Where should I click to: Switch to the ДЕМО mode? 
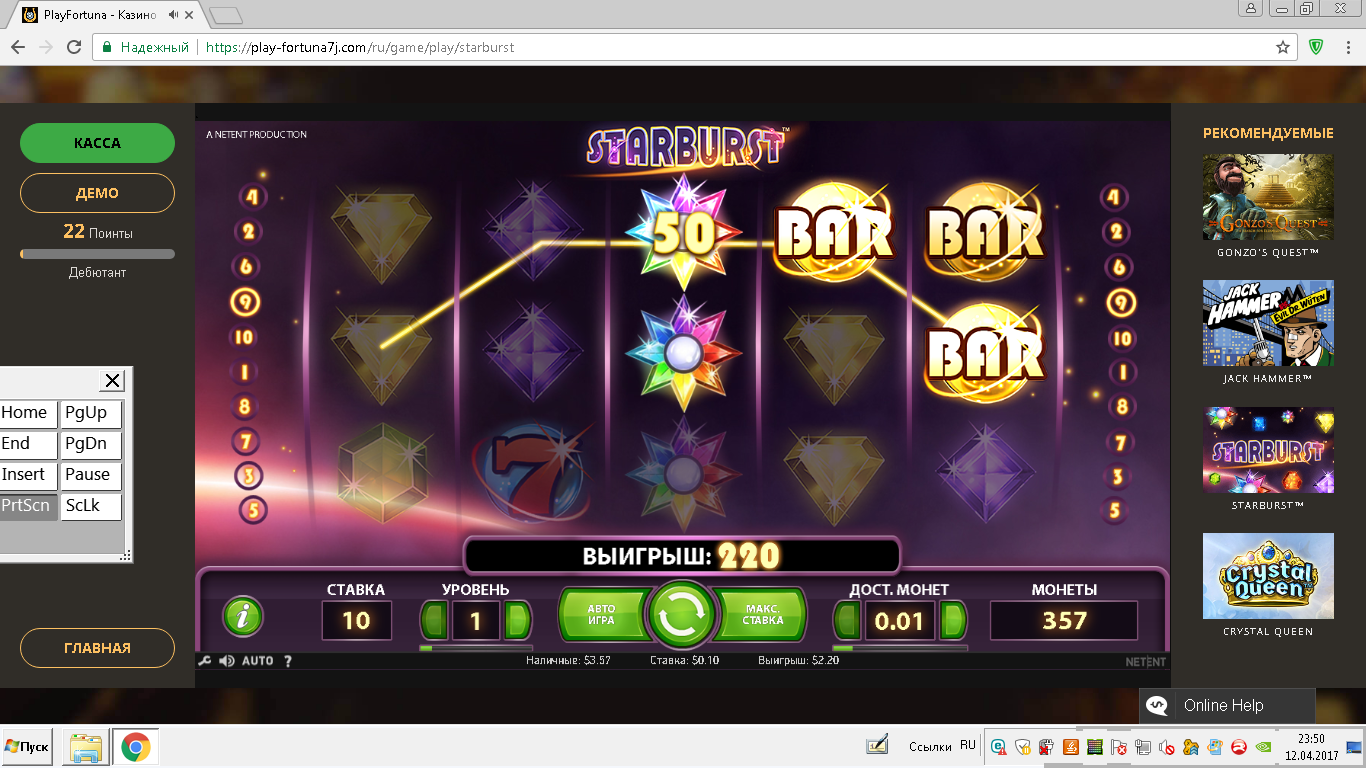click(97, 193)
